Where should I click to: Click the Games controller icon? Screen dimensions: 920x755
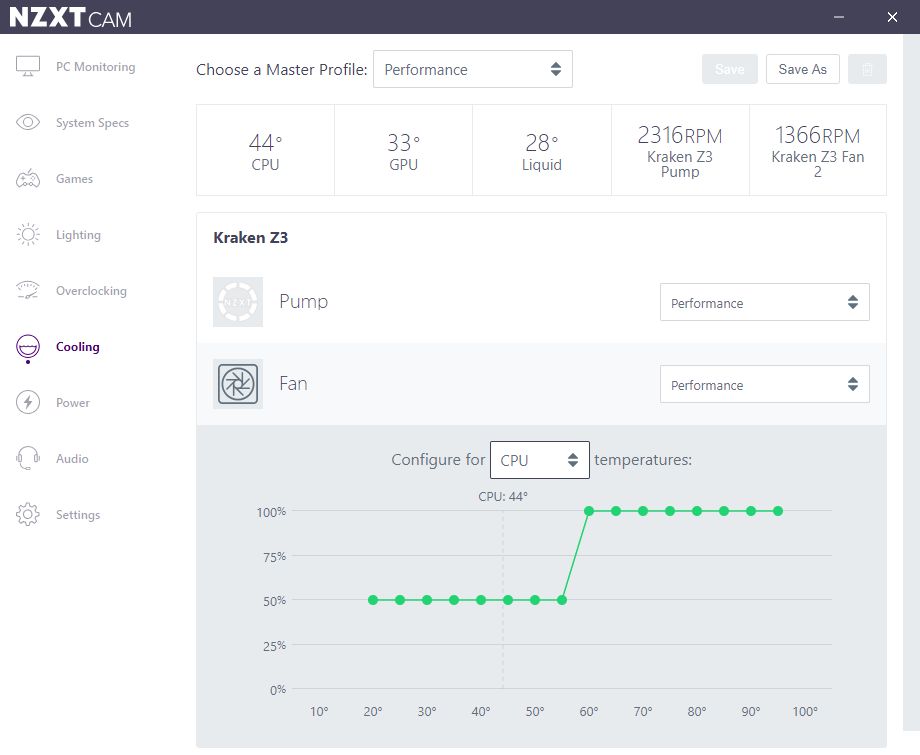tap(28, 178)
